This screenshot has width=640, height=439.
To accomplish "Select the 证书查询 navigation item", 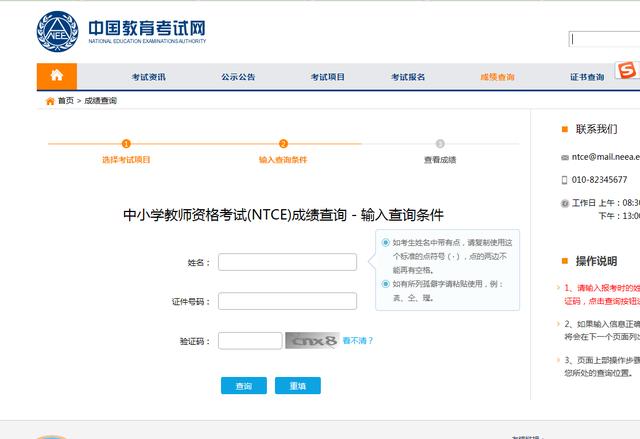I will (587, 77).
